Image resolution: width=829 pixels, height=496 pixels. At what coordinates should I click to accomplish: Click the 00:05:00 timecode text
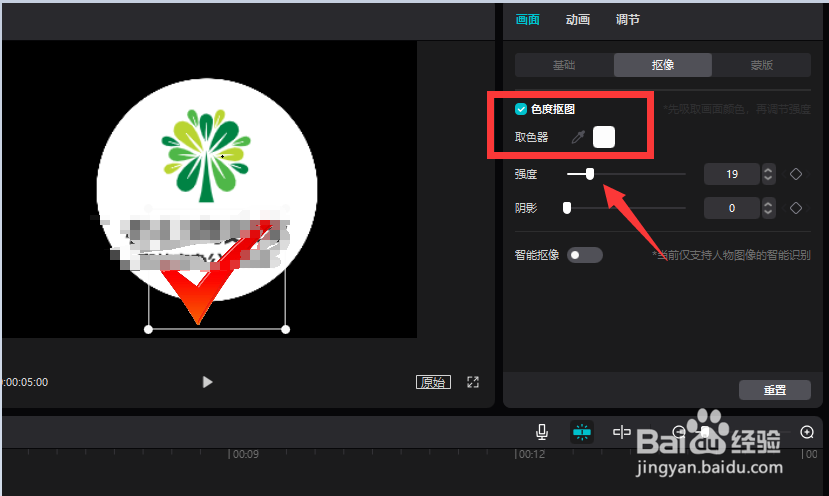click(x=25, y=382)
